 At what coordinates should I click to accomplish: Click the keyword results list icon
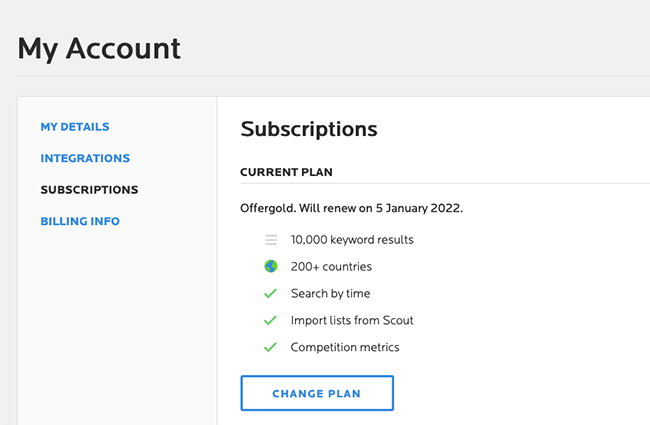point(271,240)
